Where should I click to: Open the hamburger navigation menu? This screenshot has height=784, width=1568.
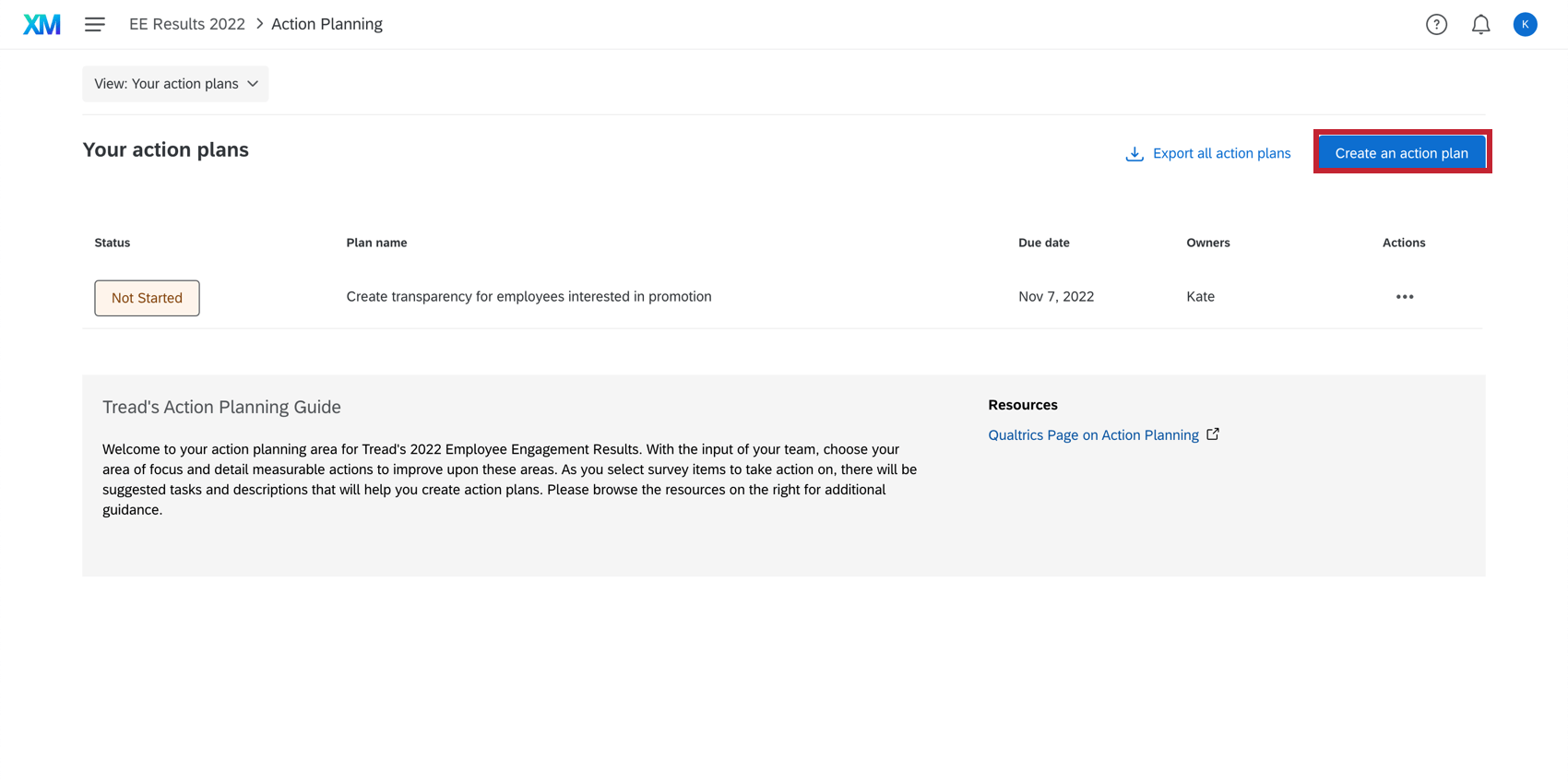point(94,24)
